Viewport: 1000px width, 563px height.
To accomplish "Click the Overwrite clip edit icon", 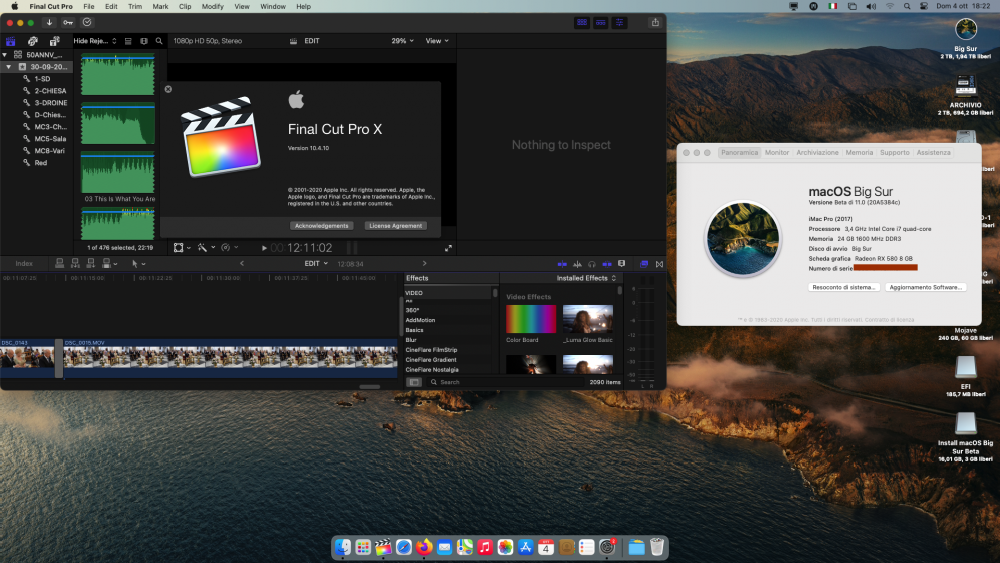I will coord(108,263).
